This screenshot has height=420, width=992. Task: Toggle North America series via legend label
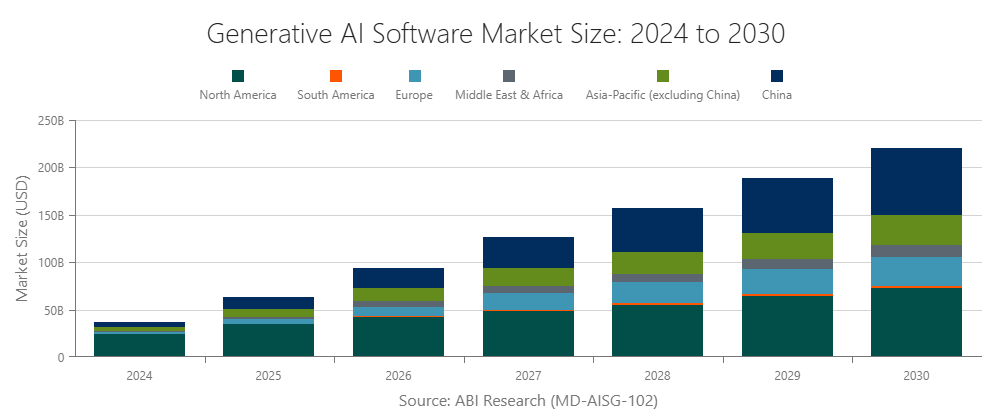coord(238,95)
